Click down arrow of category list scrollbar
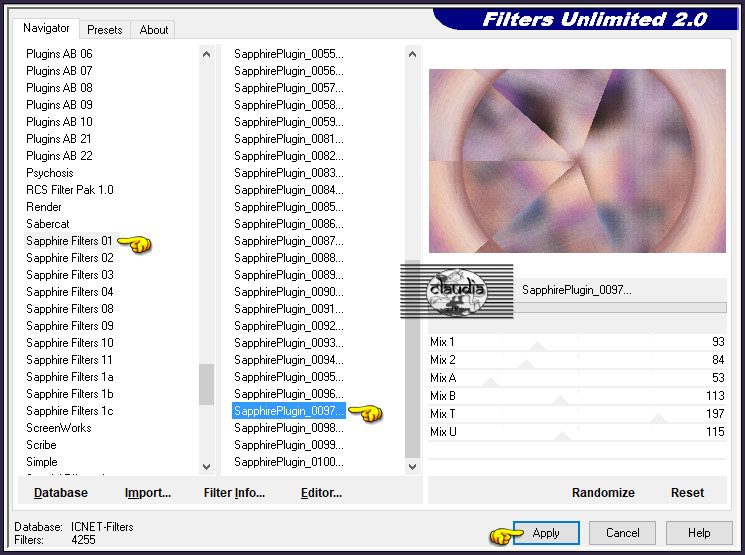The height and width of the screenshot is (555, 745). [206, 467]
